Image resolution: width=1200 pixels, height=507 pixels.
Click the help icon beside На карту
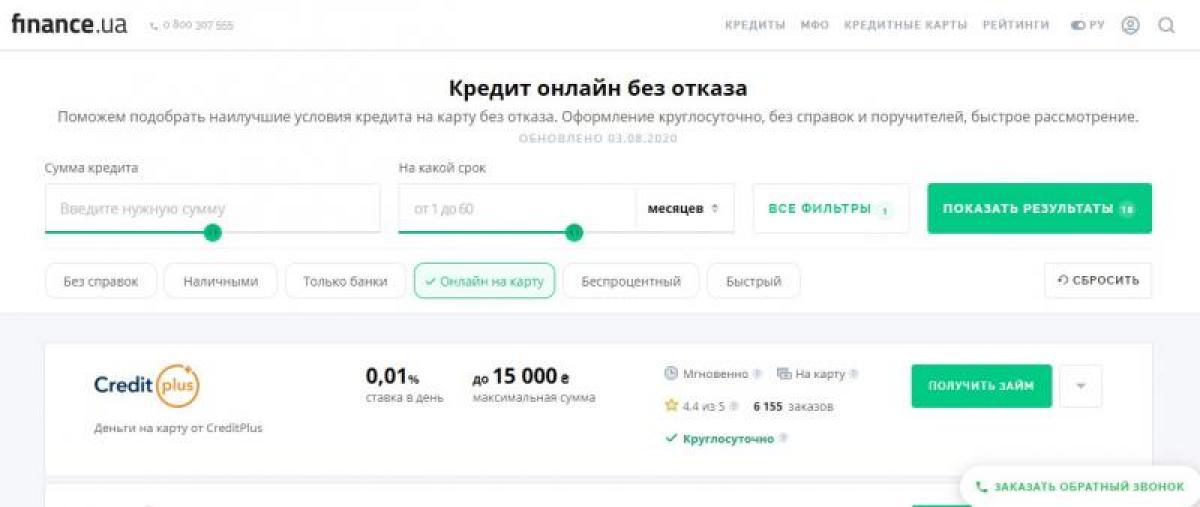854,374
